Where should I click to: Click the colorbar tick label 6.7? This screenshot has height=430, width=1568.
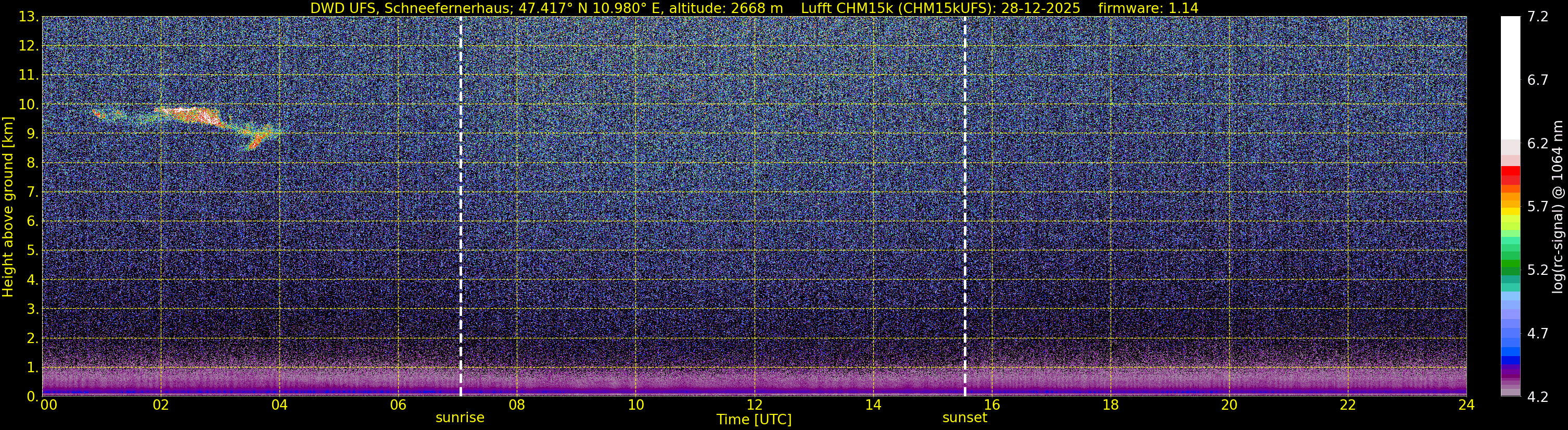tap(1538, 80)
